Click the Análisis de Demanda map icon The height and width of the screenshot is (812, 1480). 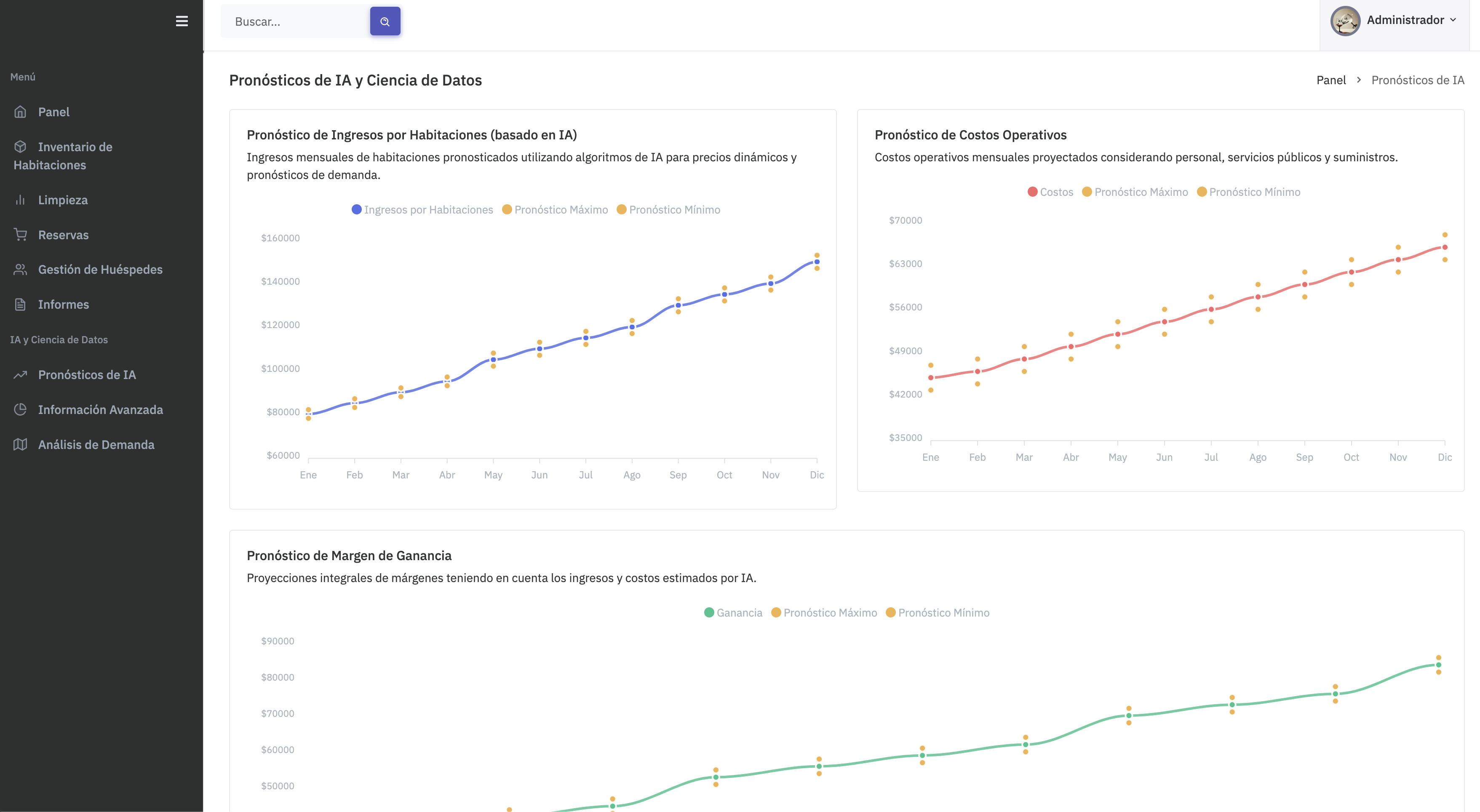20,444
